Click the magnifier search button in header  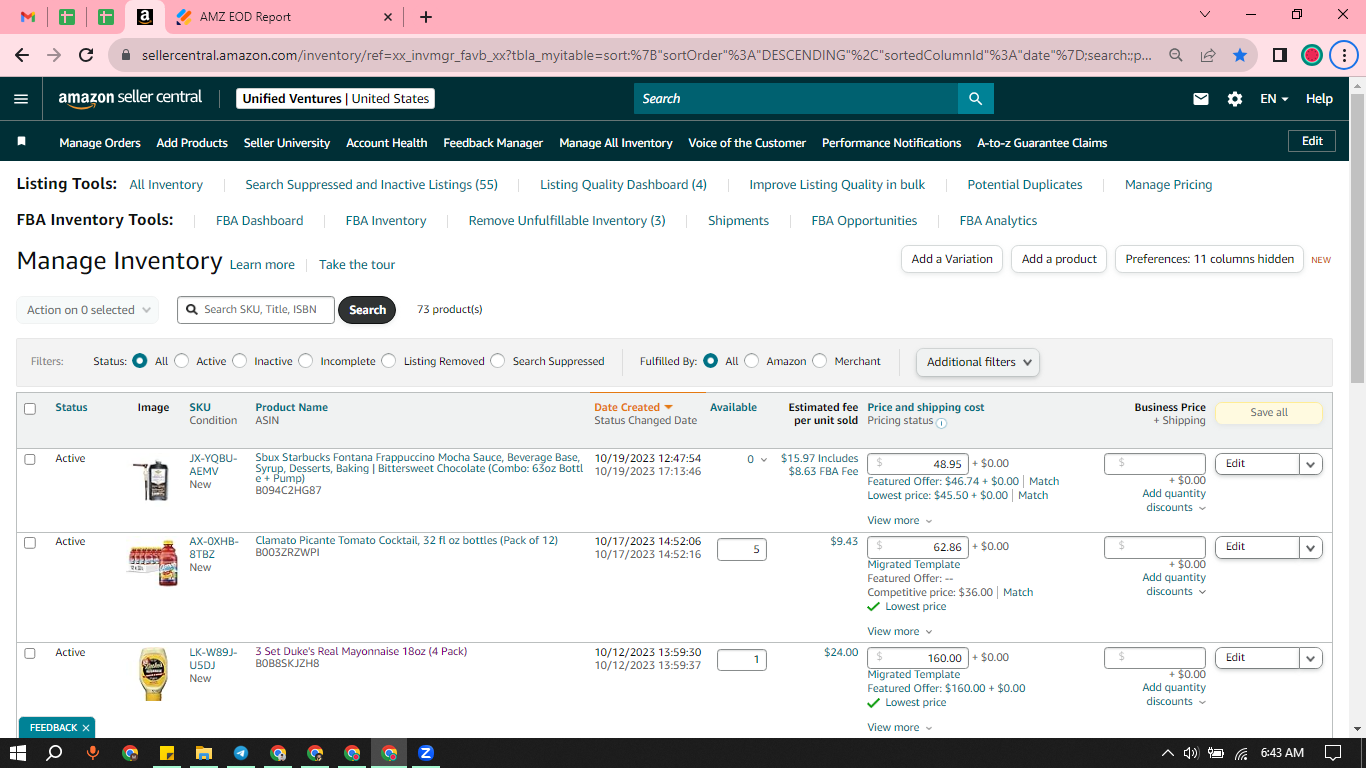[x=975, y=98]
